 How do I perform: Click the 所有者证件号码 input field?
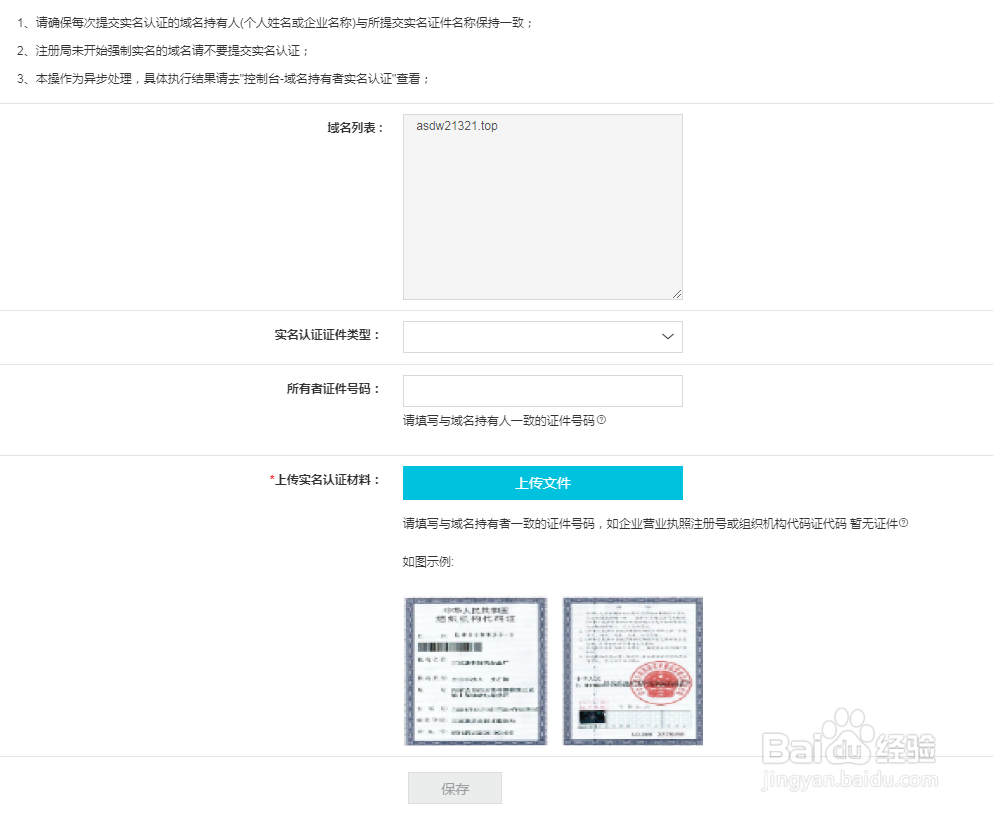coord(542,390)
